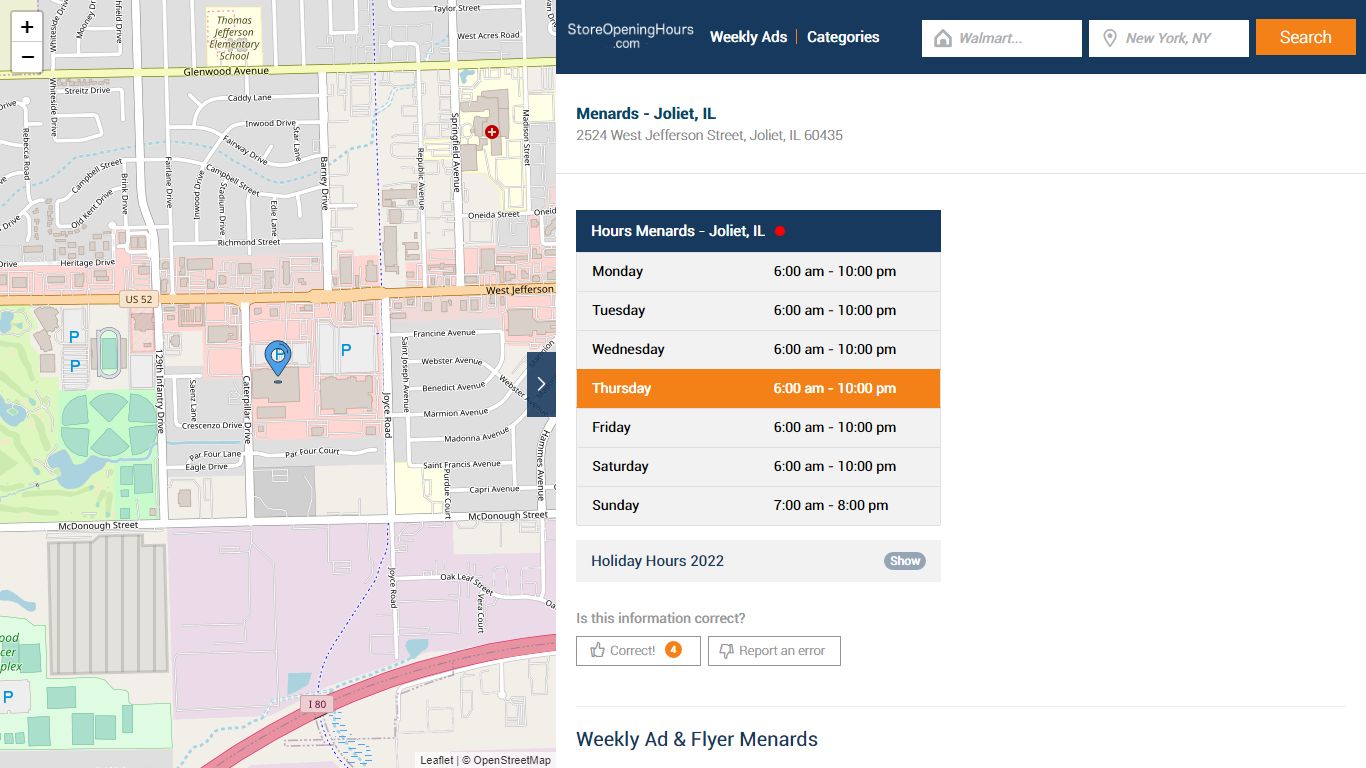1366x768 pixels.
Task: Click the location input field
Action: point(1169,38)
